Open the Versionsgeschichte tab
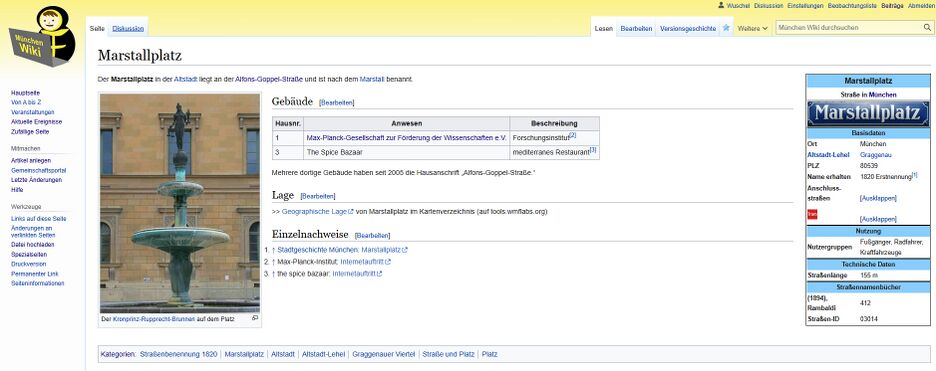The height and width of the screenshot is (371, 936). click(688, 29)
